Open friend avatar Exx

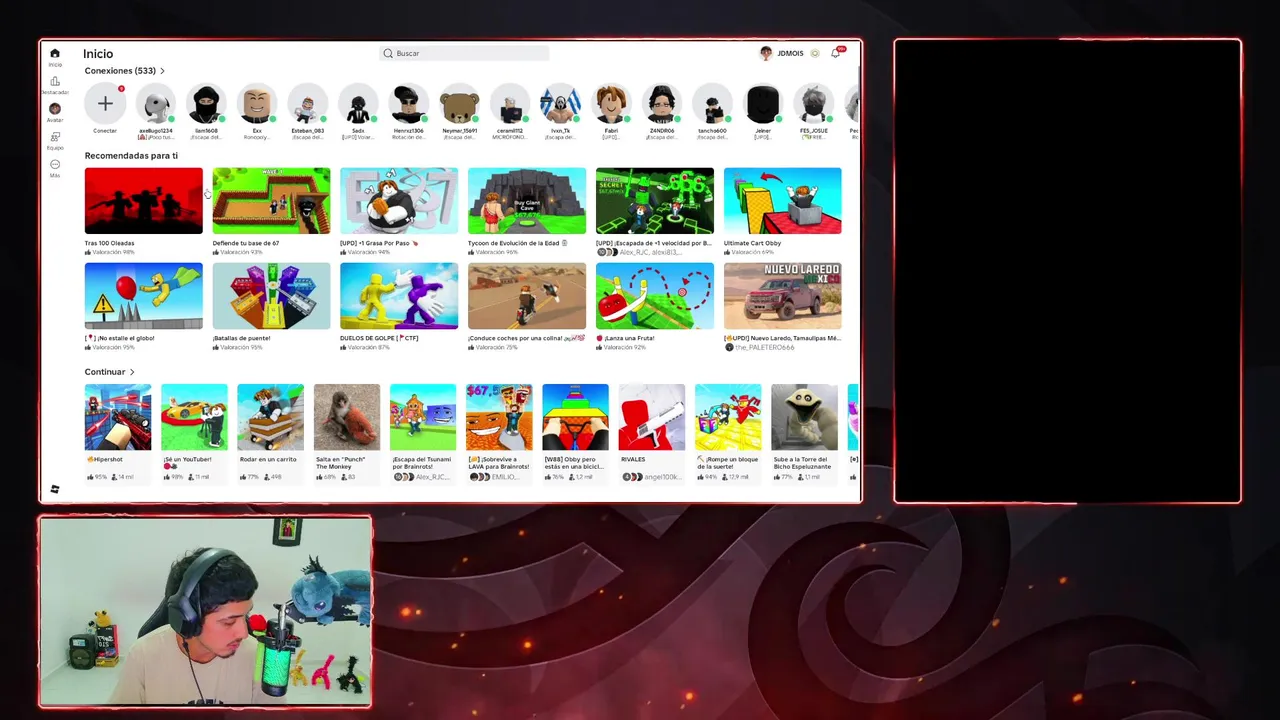[257, 103]
